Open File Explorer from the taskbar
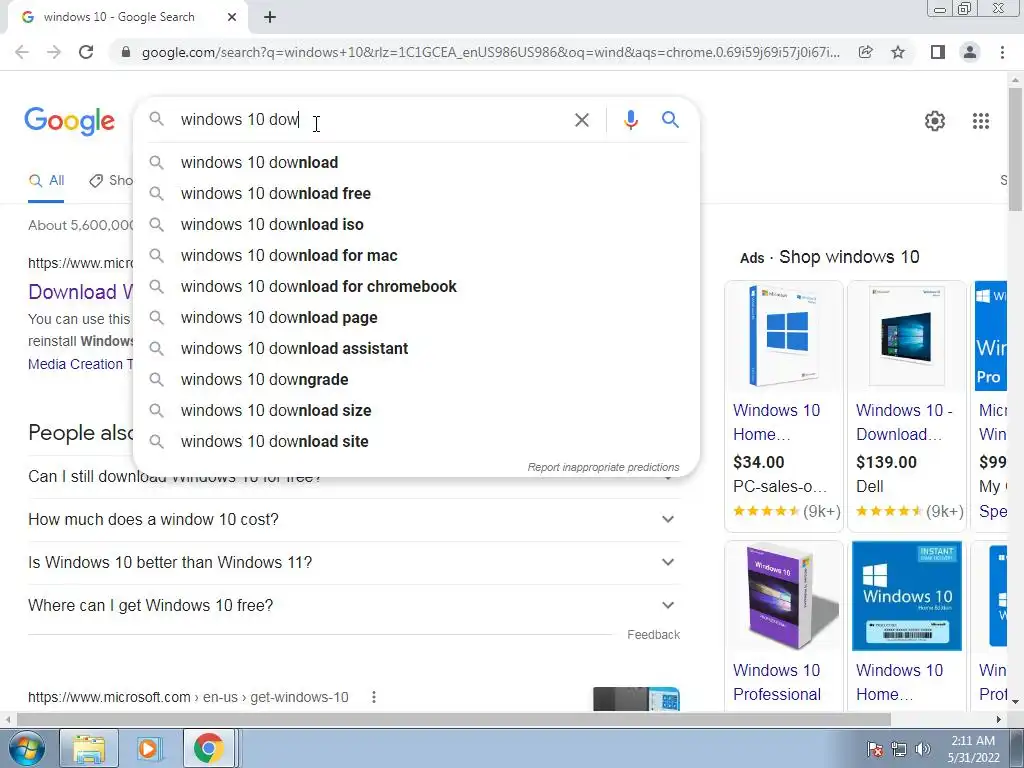Image resolution: width=1024 pixels, height=768 pixels. click(x=89, y=748)
